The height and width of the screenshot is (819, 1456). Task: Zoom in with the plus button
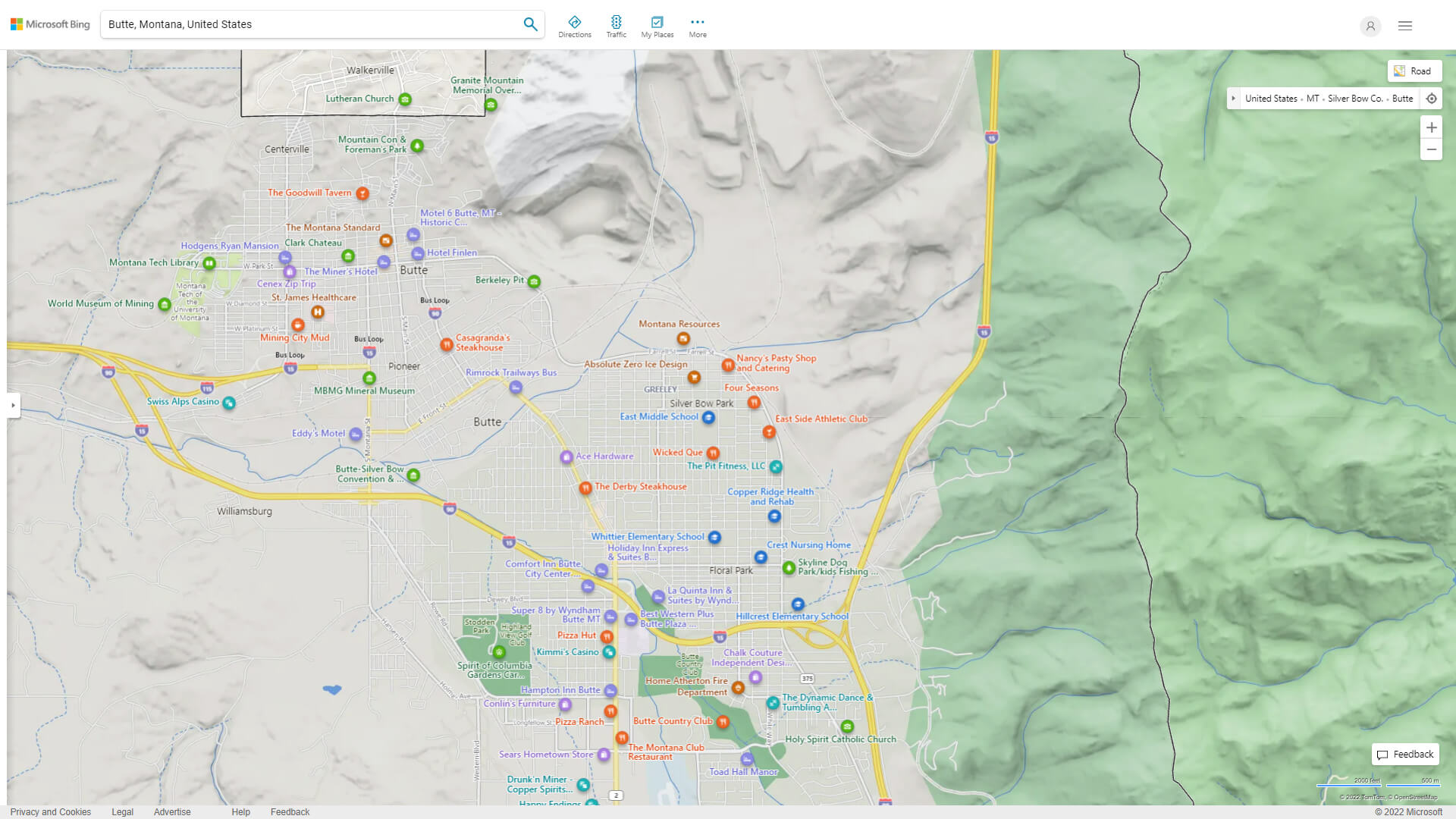[x=1431, y=127]
